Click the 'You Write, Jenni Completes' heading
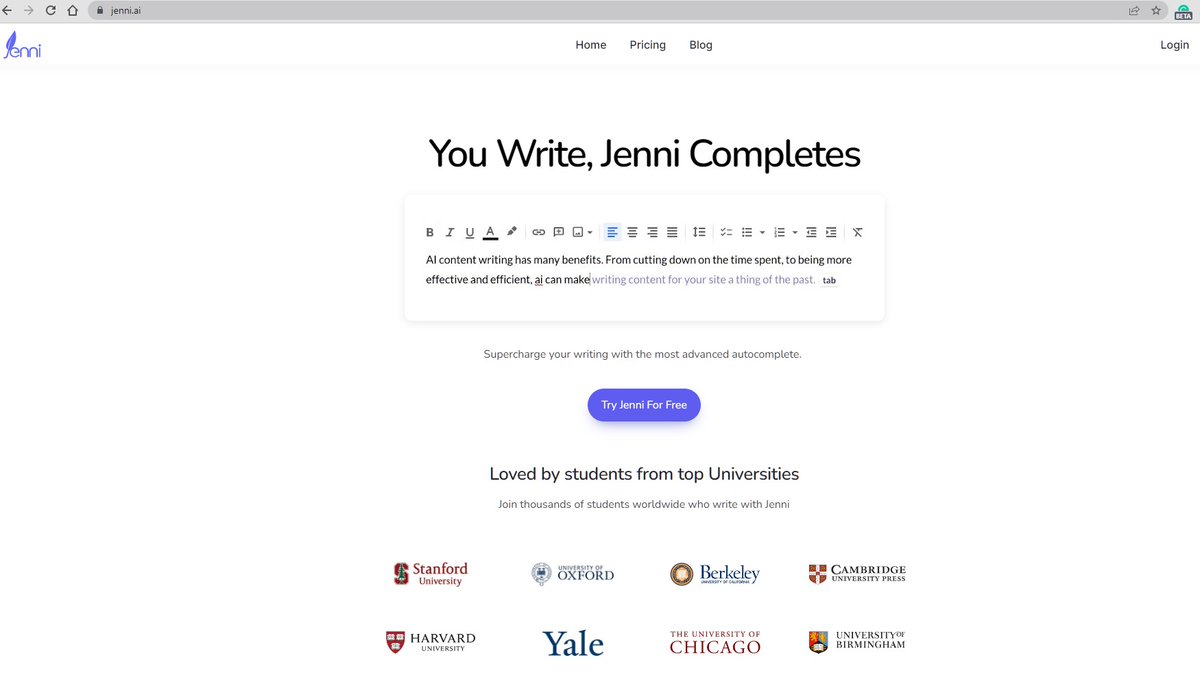 coord(644,154)
